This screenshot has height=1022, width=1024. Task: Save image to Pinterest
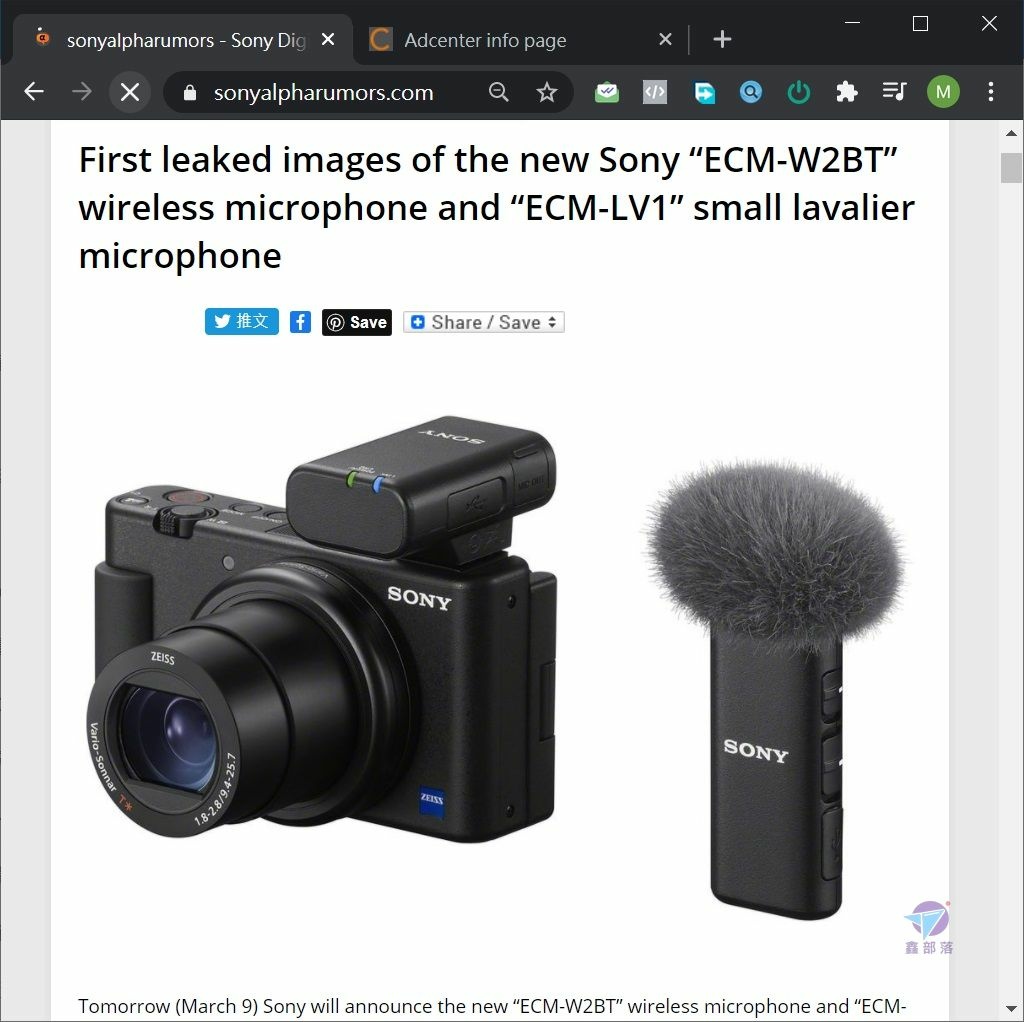[x=357, y=322]
